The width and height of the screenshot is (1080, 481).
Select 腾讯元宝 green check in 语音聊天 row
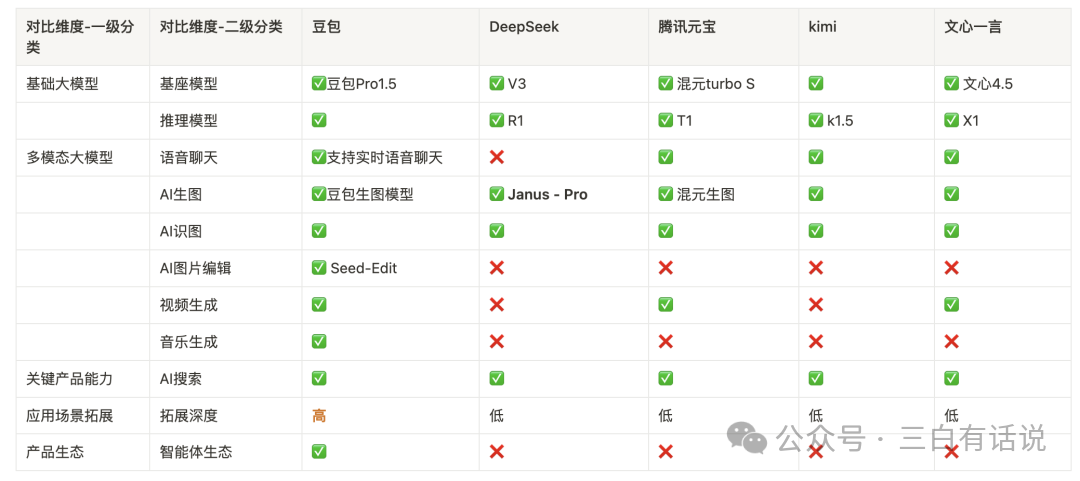coord(665,157)
